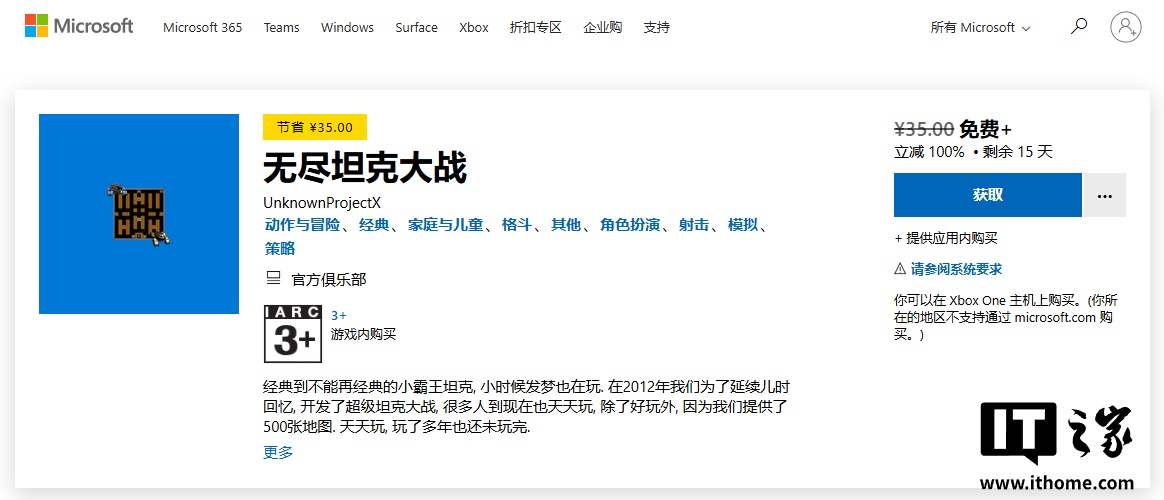Viewport: 1164px width, 500px height.
Task: Click the 立减 100% text
Action: pos(929,152)
